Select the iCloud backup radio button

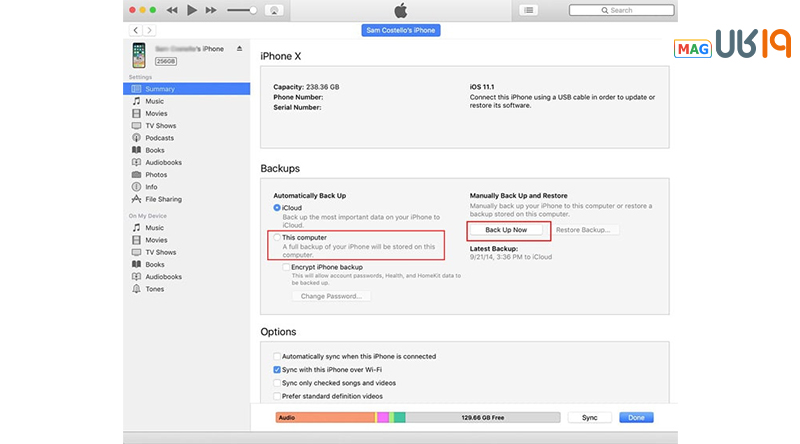(277, 207)
